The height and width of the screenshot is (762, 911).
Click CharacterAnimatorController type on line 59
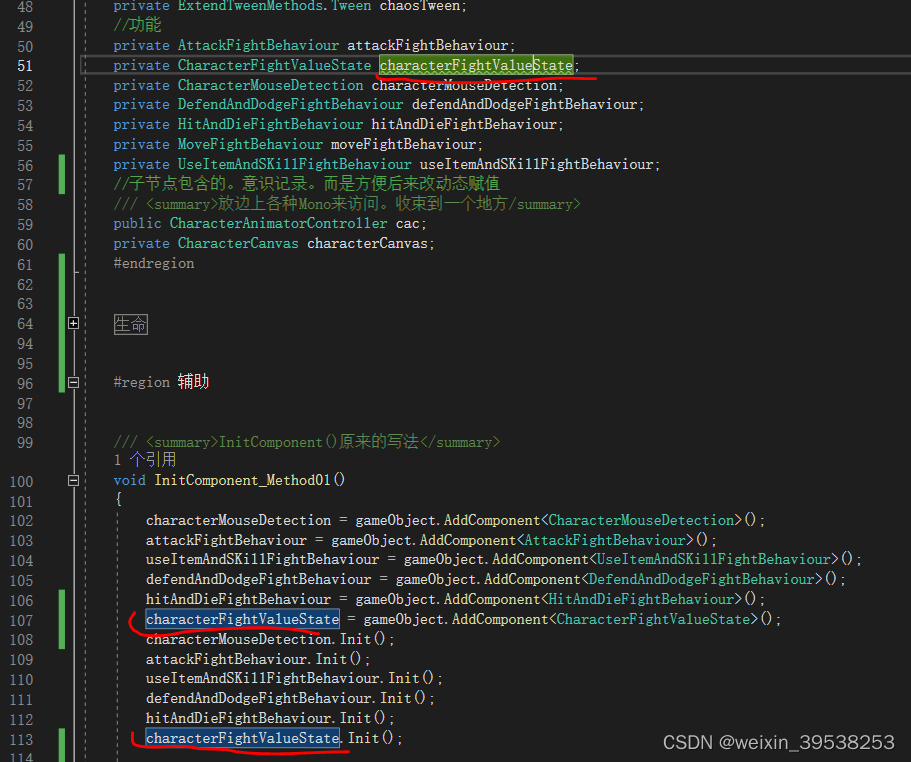(x=278, y=224)
